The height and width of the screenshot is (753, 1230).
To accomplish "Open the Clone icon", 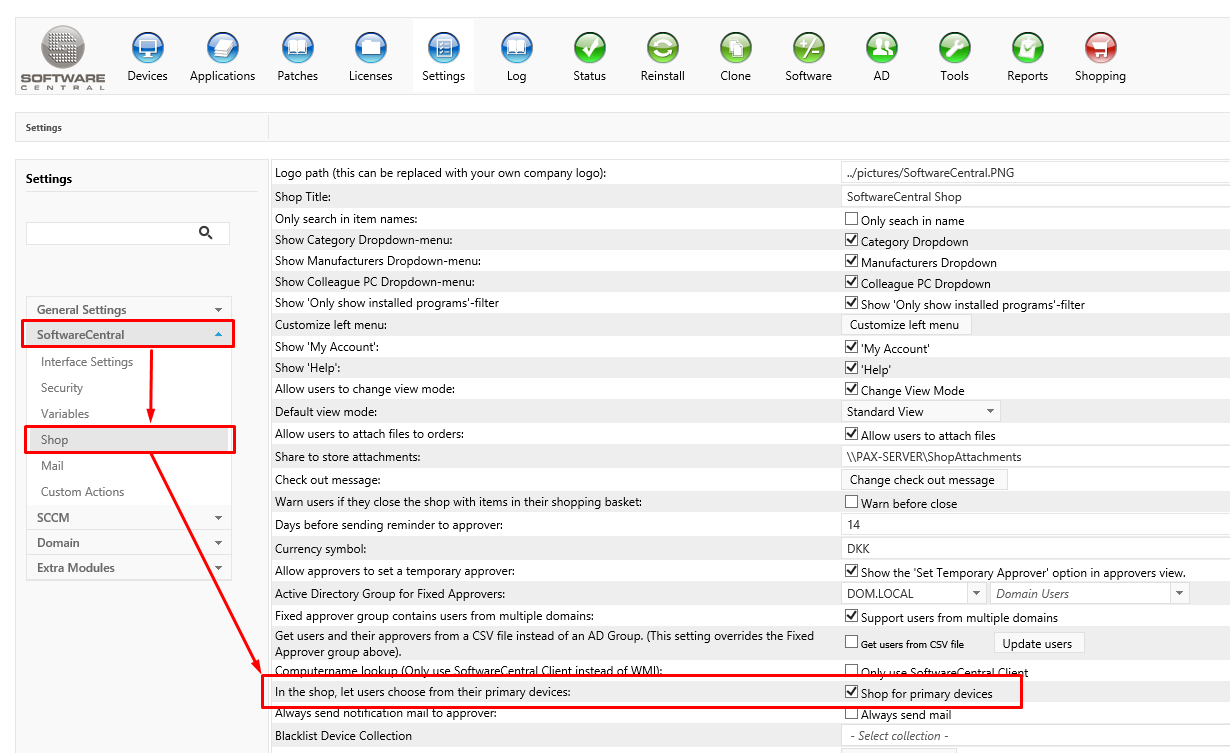I will pos(735,48).
